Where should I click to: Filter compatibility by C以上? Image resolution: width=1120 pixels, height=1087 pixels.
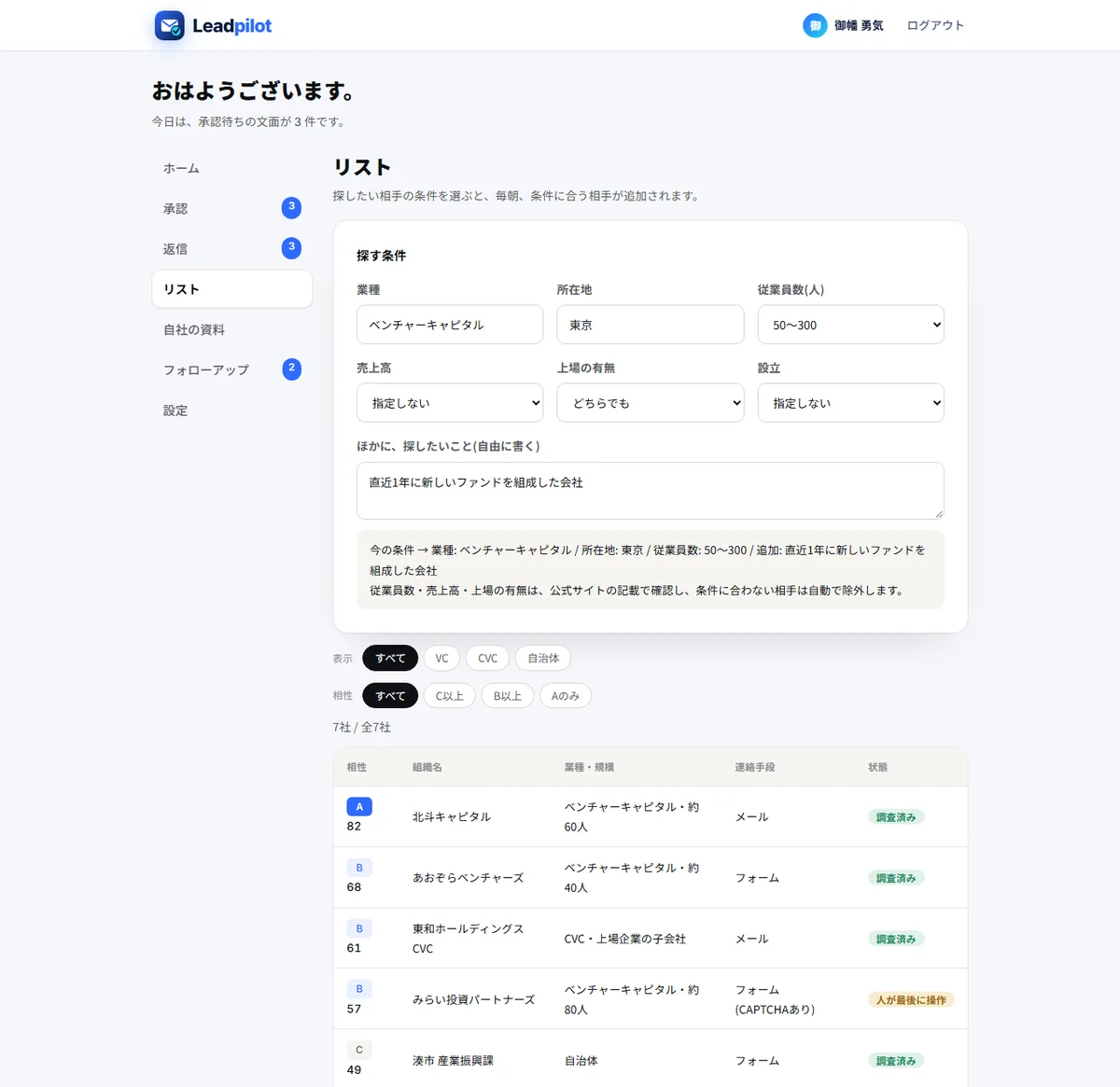[x=450, y=696]
